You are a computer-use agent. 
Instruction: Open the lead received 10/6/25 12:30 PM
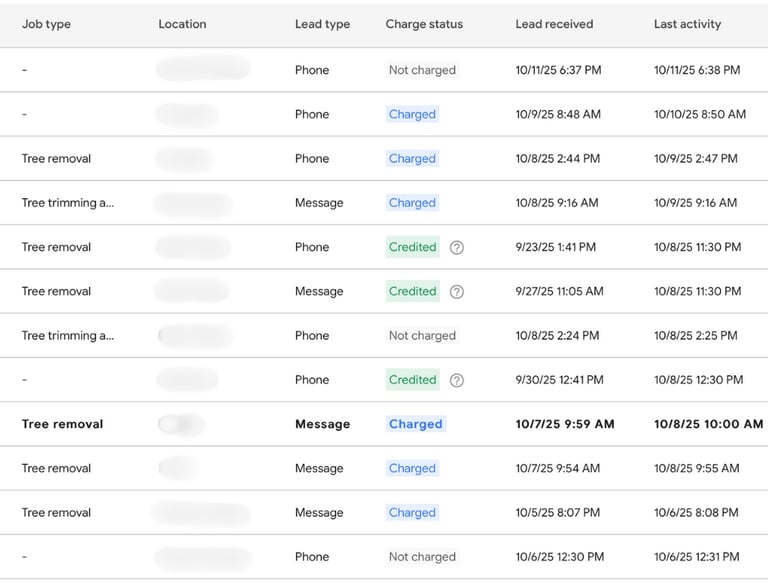(559, 557)
